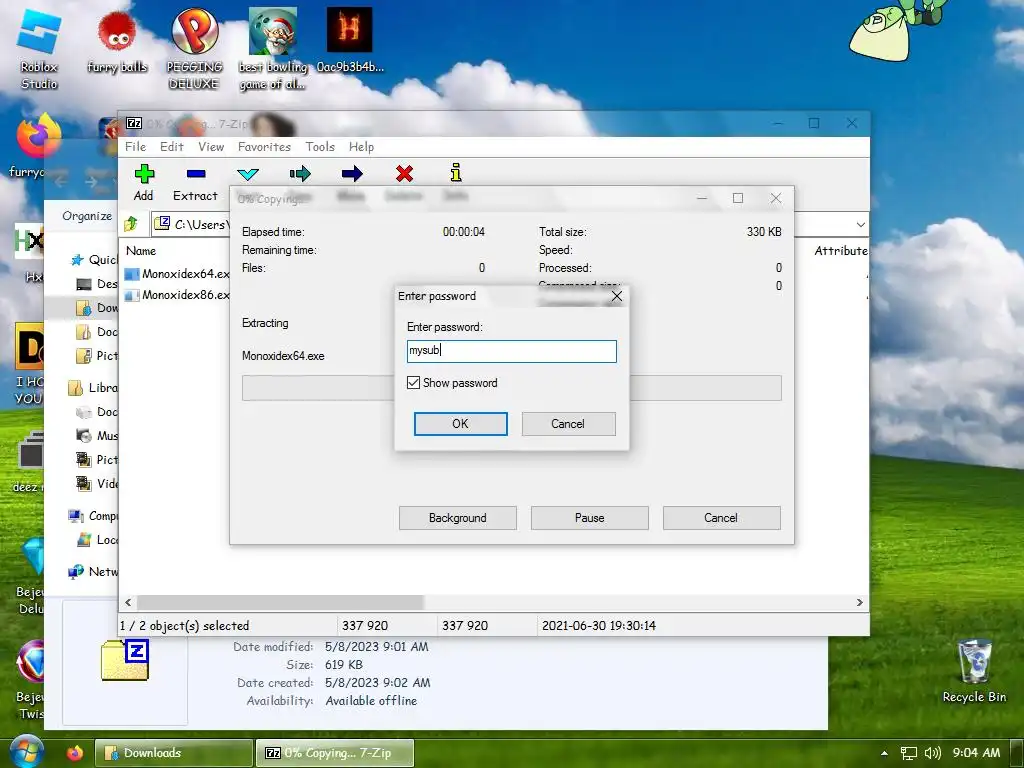Viewport: 1024px width, 768px height.
Task: Click the Windows Start orb
Action: pos(27,752)
